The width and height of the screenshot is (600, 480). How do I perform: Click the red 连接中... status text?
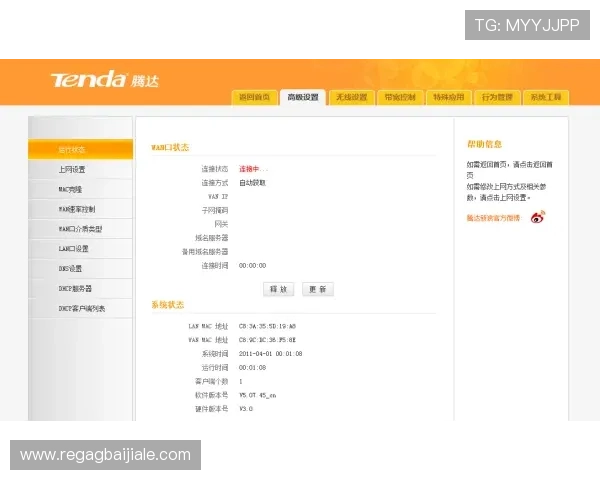tap(253, 169)
